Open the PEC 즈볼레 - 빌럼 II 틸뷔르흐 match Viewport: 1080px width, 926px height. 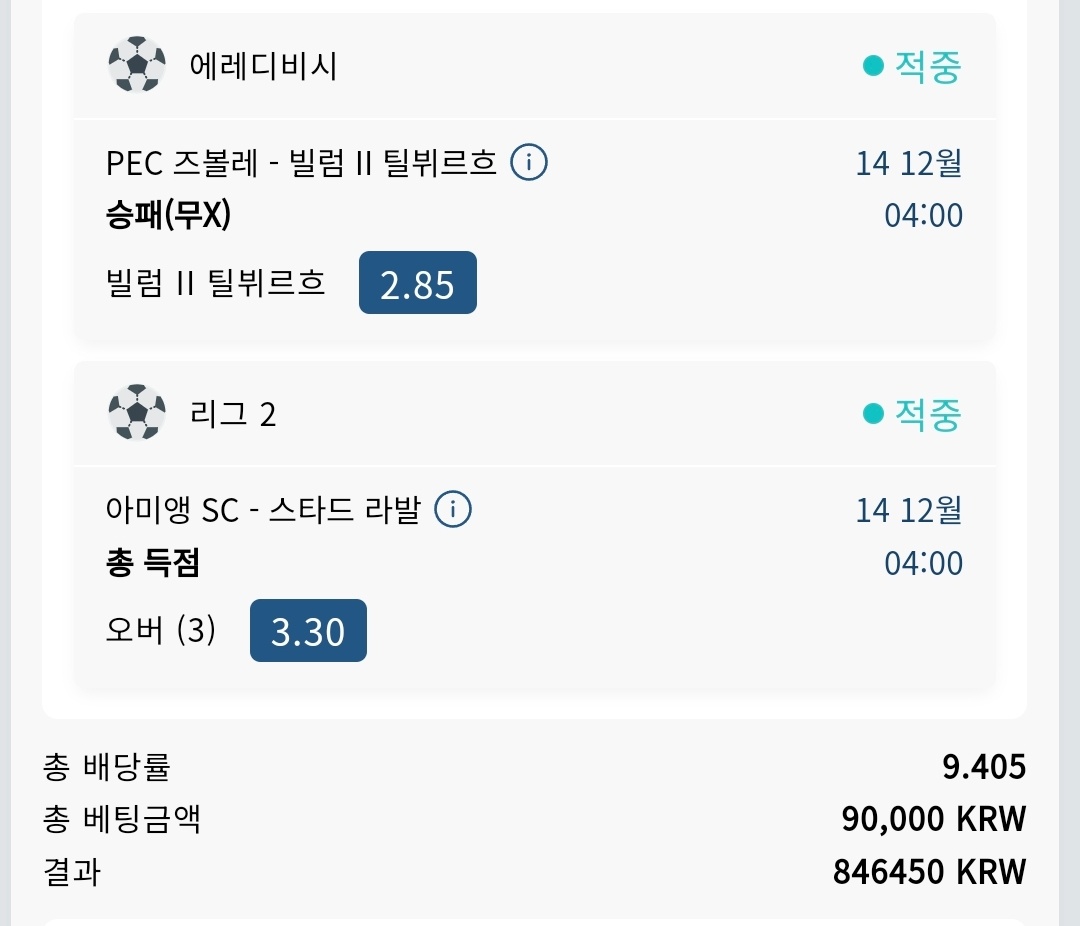coord(301,163)
